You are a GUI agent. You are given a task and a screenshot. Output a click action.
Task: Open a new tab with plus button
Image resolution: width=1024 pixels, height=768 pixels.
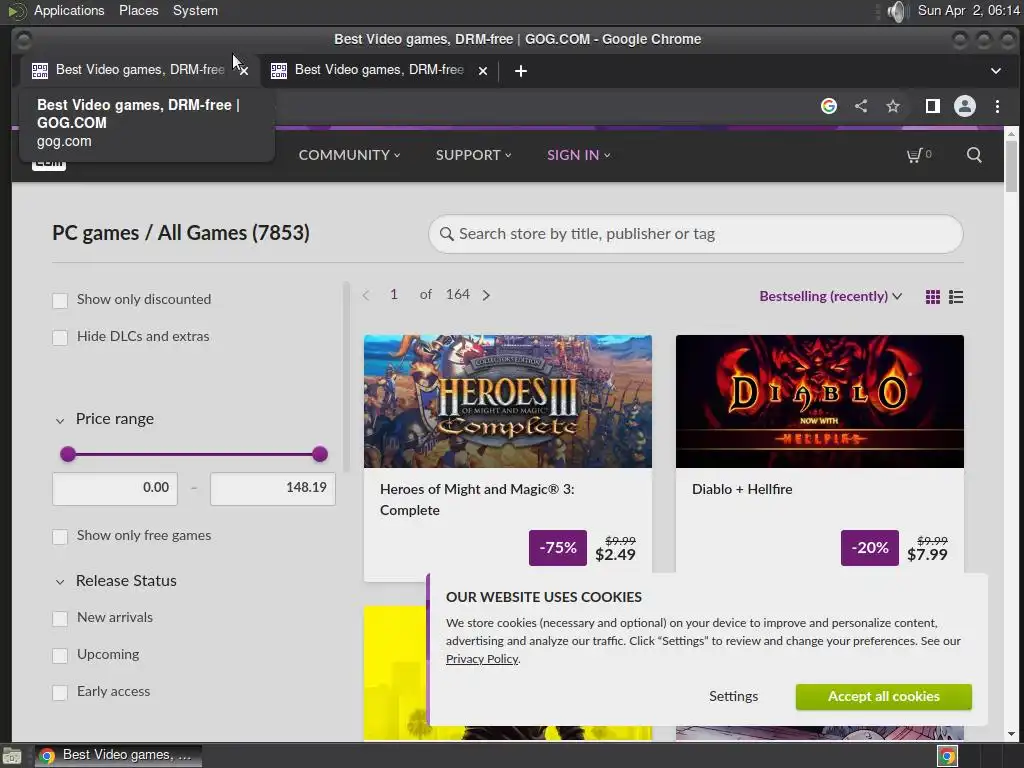520,71
